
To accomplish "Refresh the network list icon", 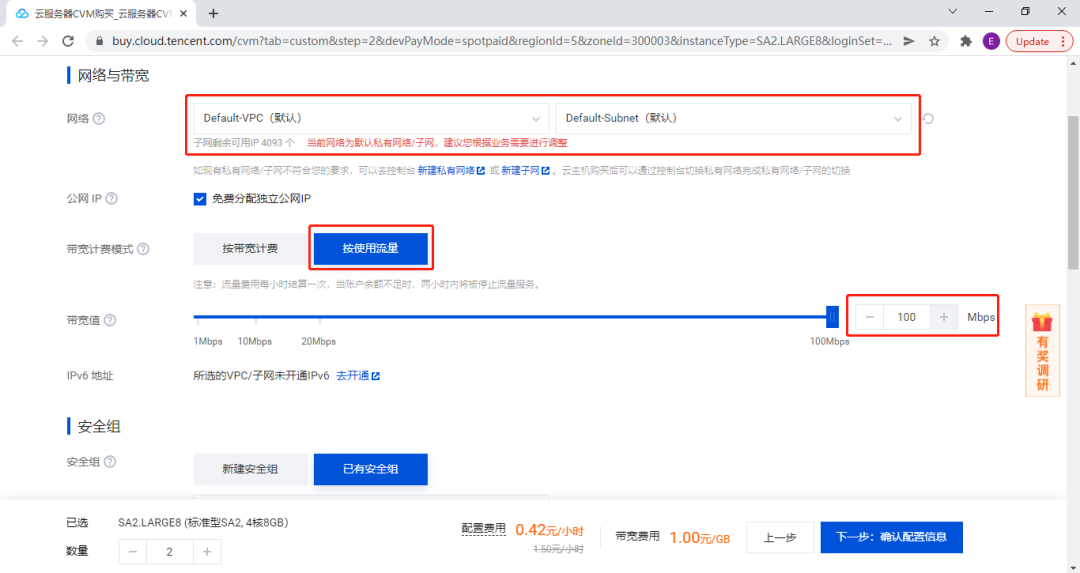I will pyautogui.click(x=928, y=118).
